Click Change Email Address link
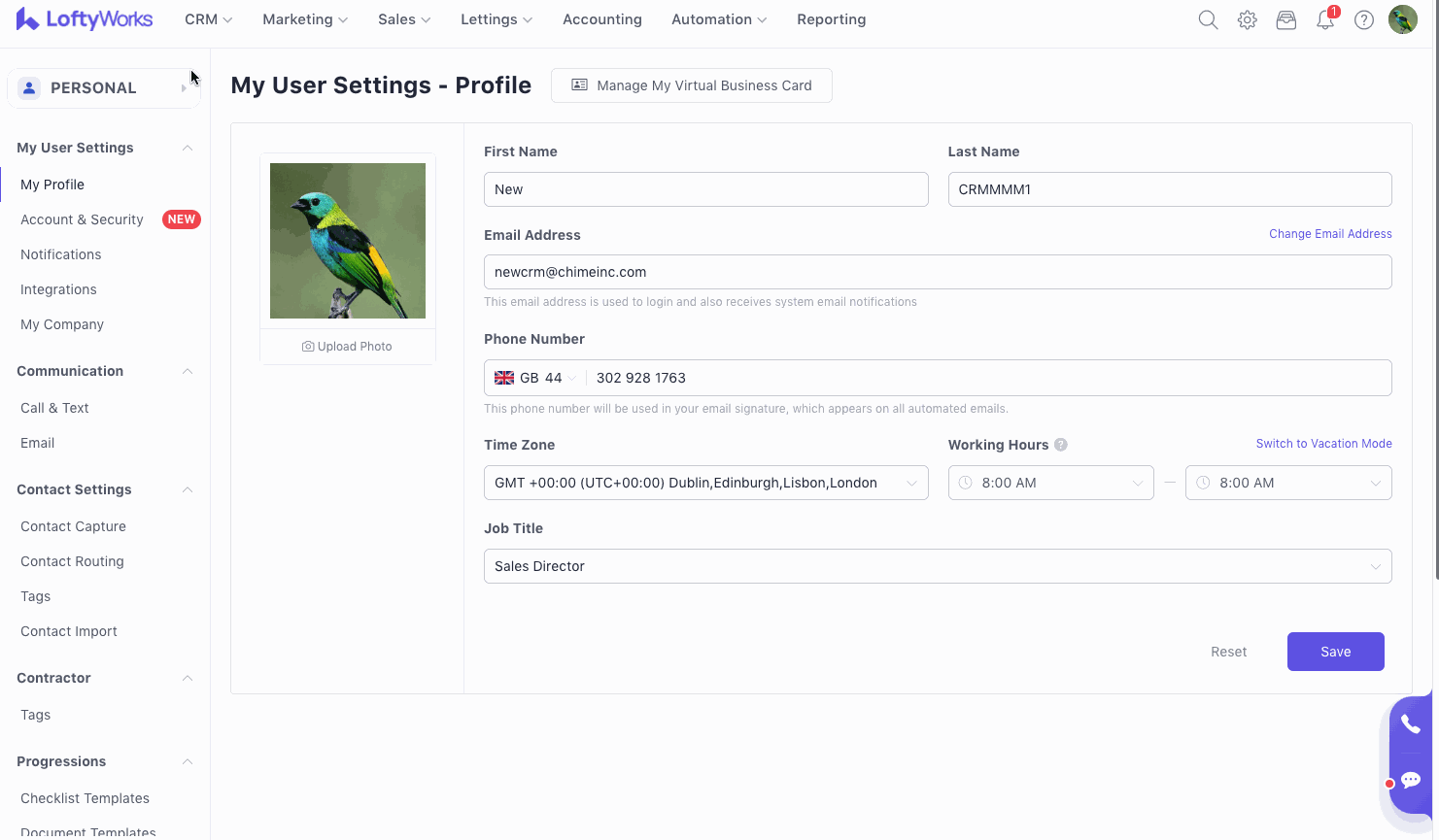 point(1330,234)
